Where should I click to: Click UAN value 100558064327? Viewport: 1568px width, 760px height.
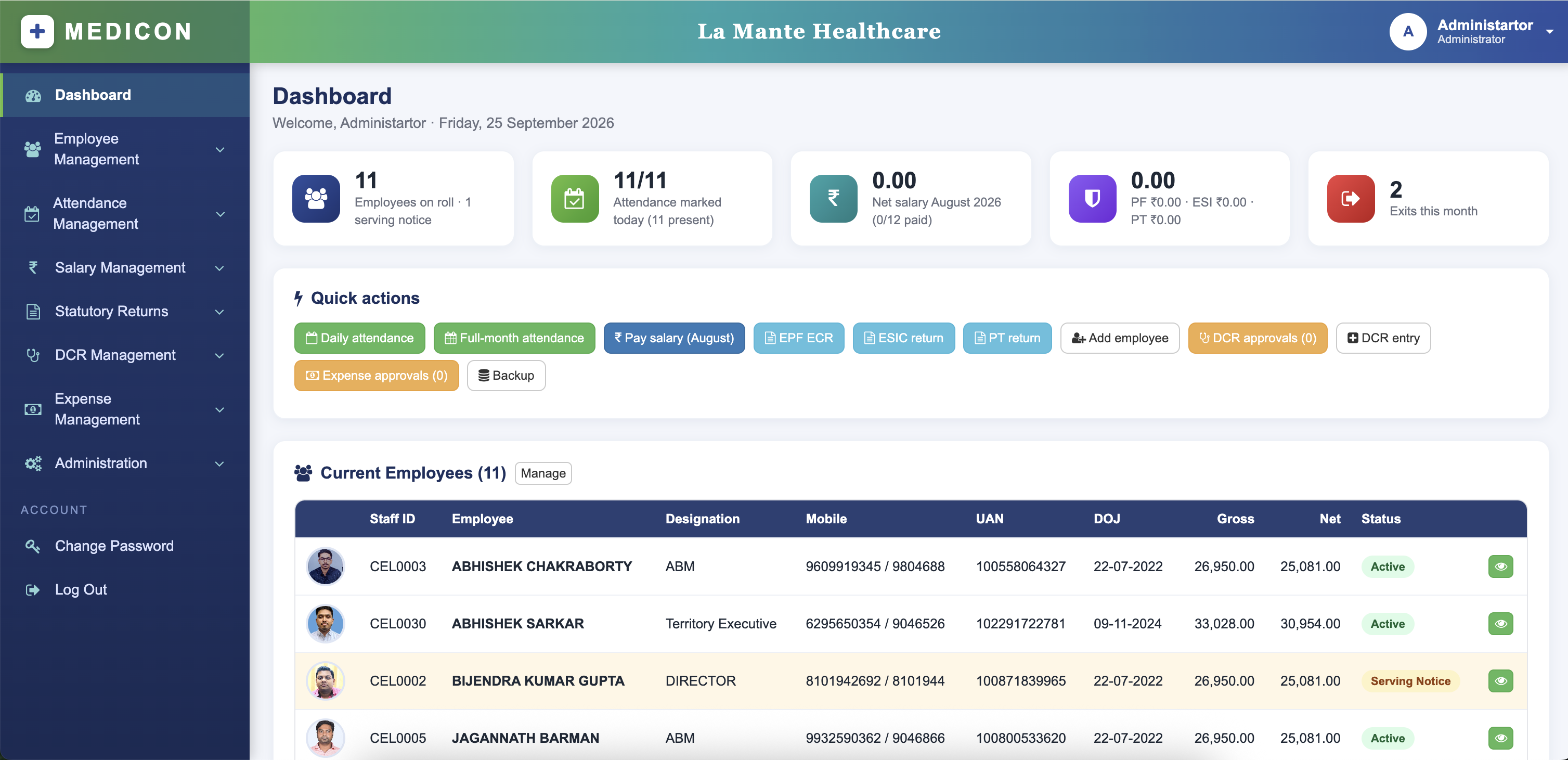[x=1021, y=566]
